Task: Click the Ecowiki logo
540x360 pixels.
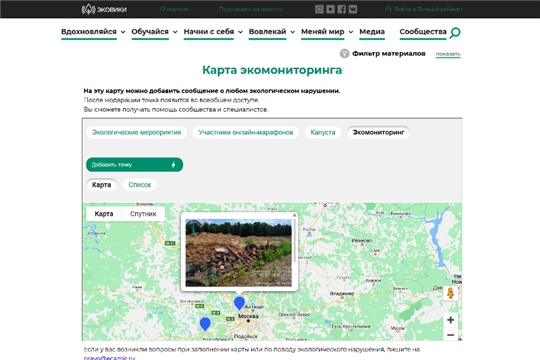Action: click(x=104, y=9)
